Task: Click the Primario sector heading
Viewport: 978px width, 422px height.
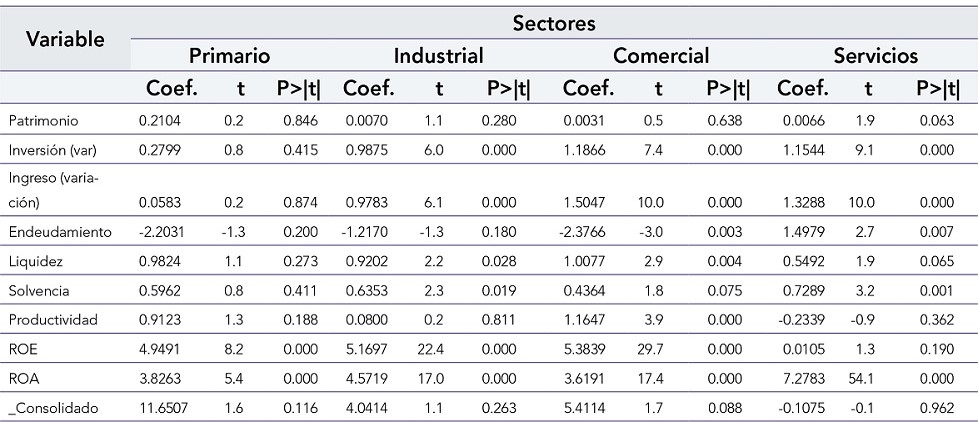Action: (x=229, y=55)
